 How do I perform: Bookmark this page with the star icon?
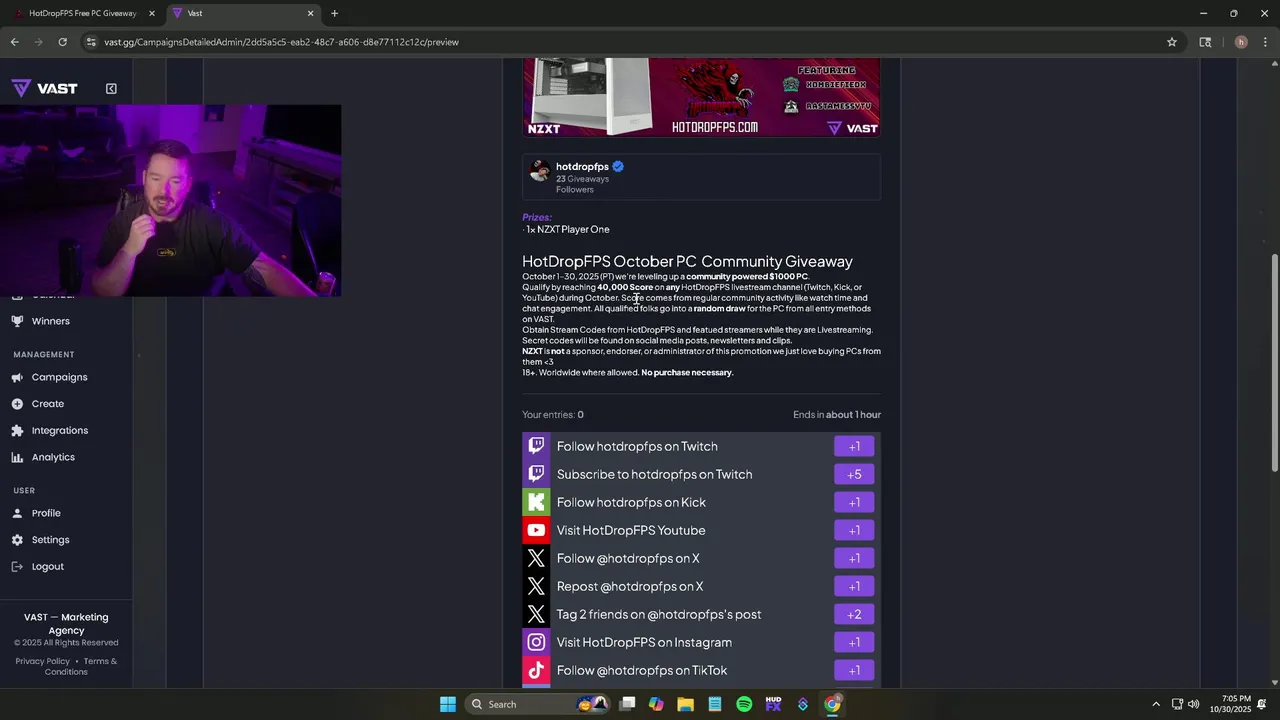[1172, 42]
